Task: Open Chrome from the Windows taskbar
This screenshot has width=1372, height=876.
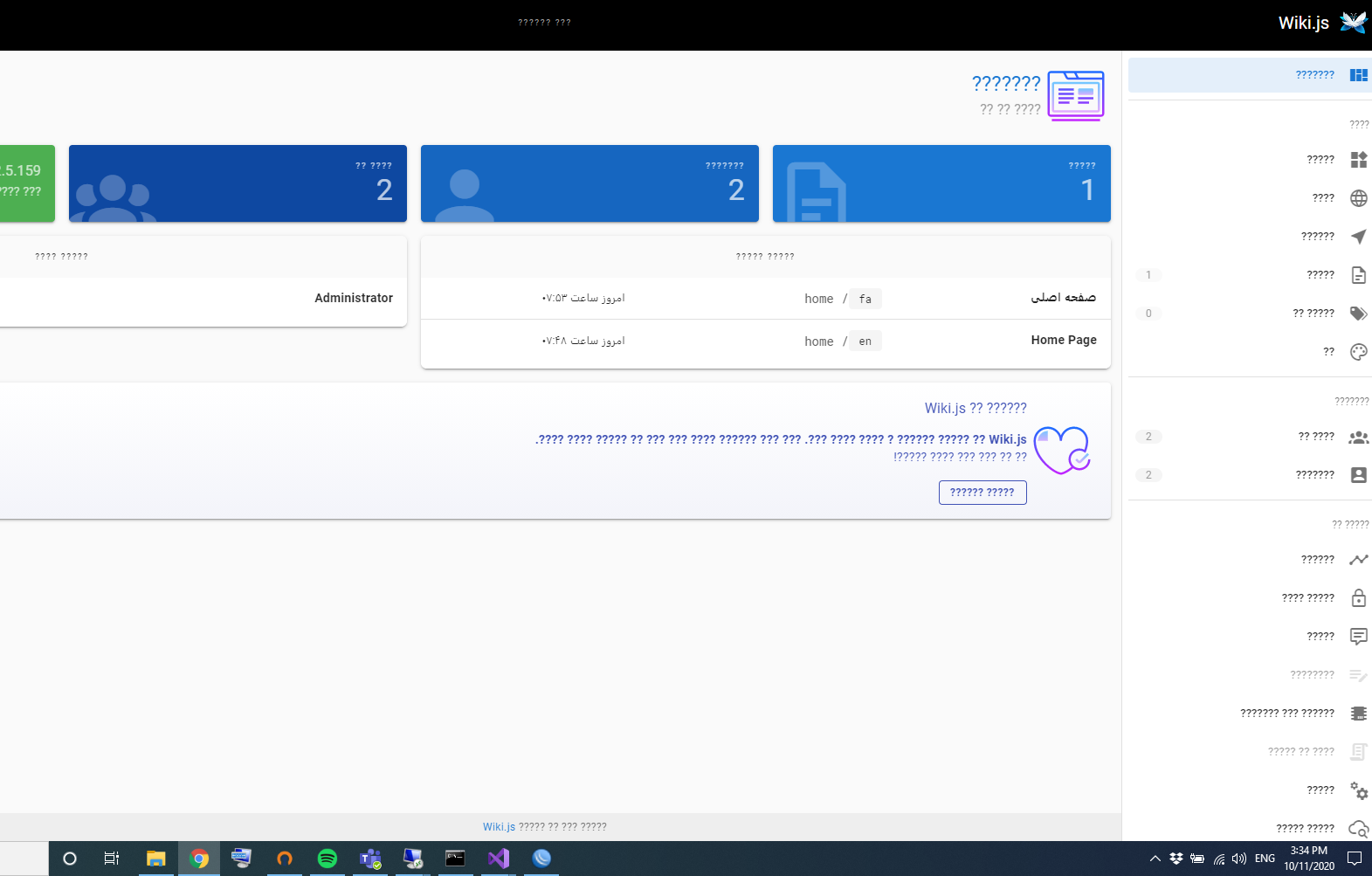Action: click(199, 859)
